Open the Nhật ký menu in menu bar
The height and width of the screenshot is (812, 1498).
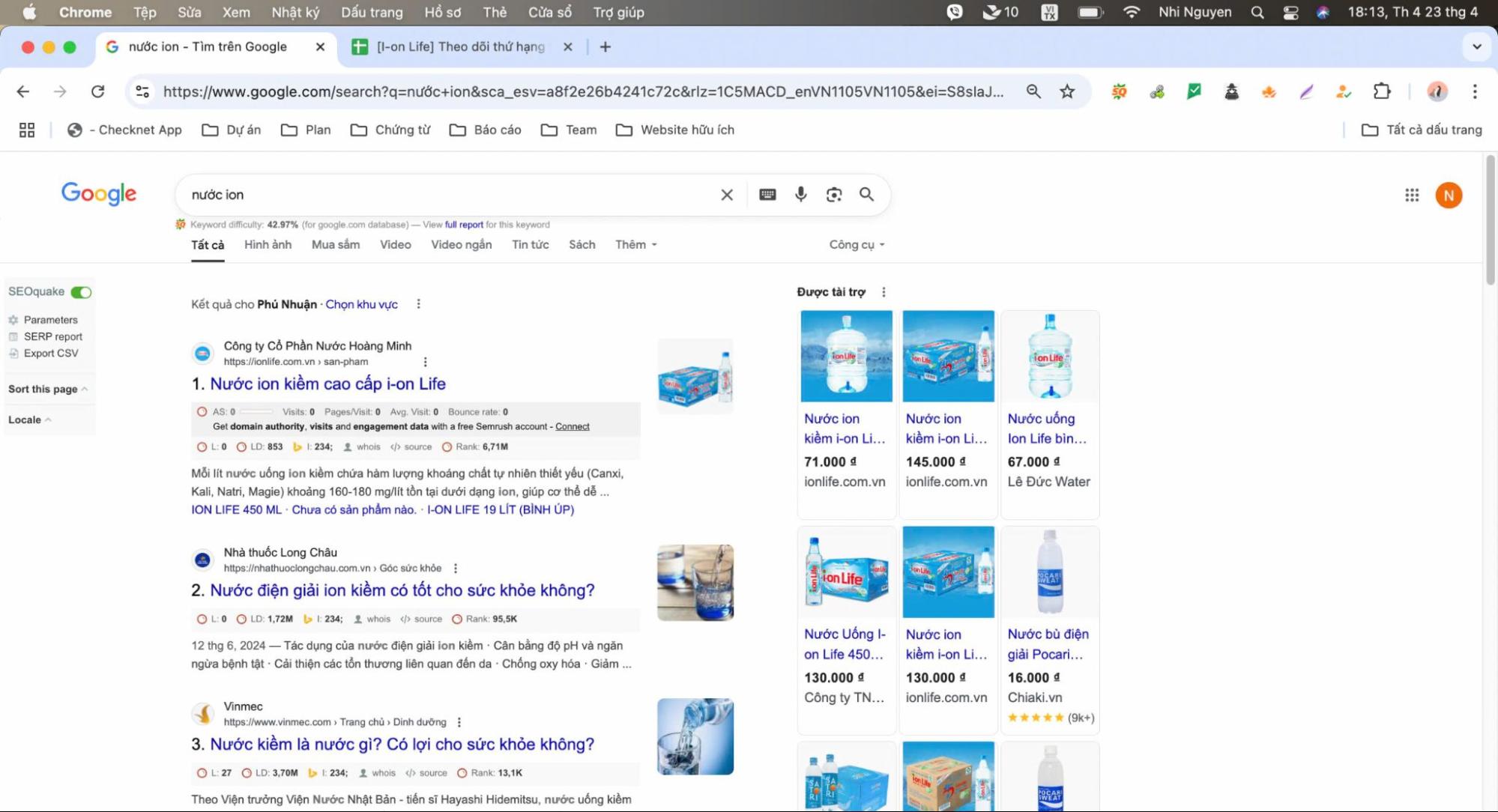click(295, 12)
